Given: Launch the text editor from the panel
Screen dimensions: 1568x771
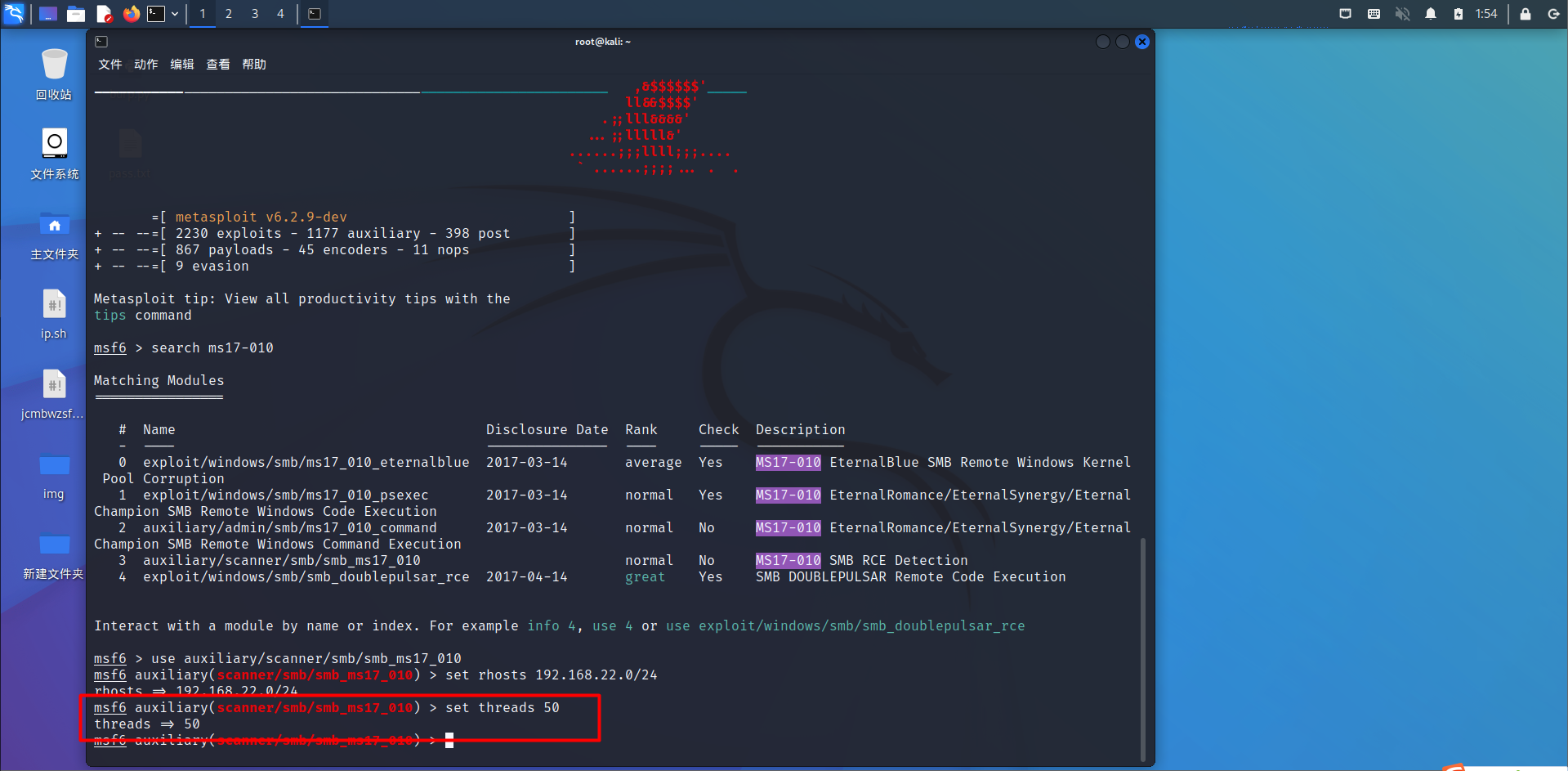Looking at the screenshot, I should pos(104,14).
